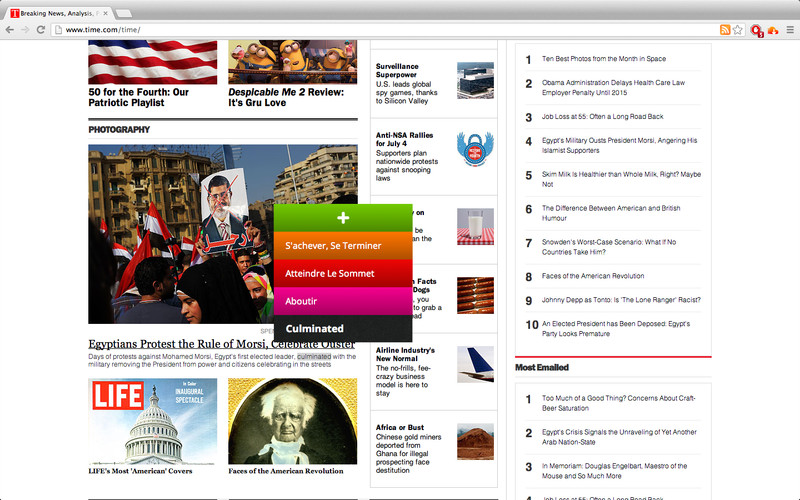Viewport: 800px width, 500px height.
Task: Open 'Africa or Bust' story
Action: (399, 427)
